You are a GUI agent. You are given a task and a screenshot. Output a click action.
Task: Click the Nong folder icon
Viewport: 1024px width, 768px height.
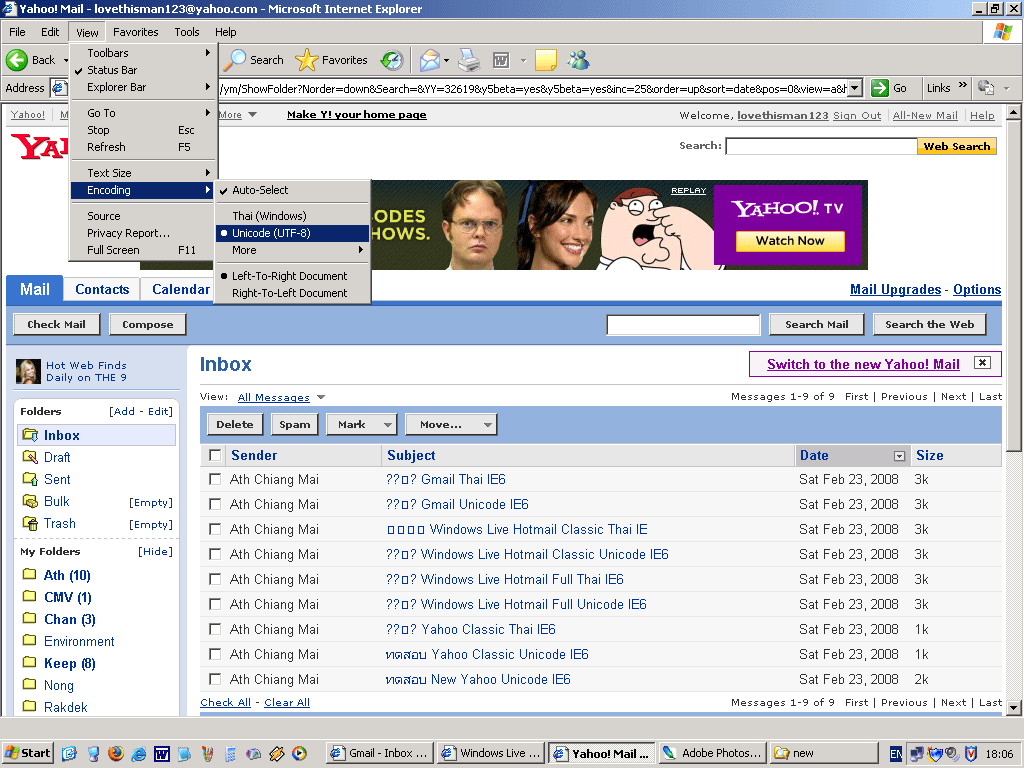[29, 684]
